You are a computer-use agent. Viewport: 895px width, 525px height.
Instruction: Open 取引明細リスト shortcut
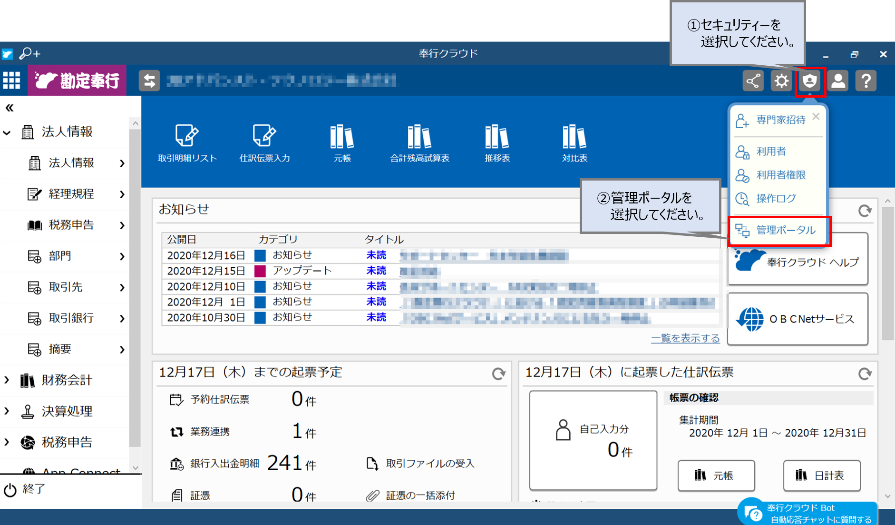187,143
